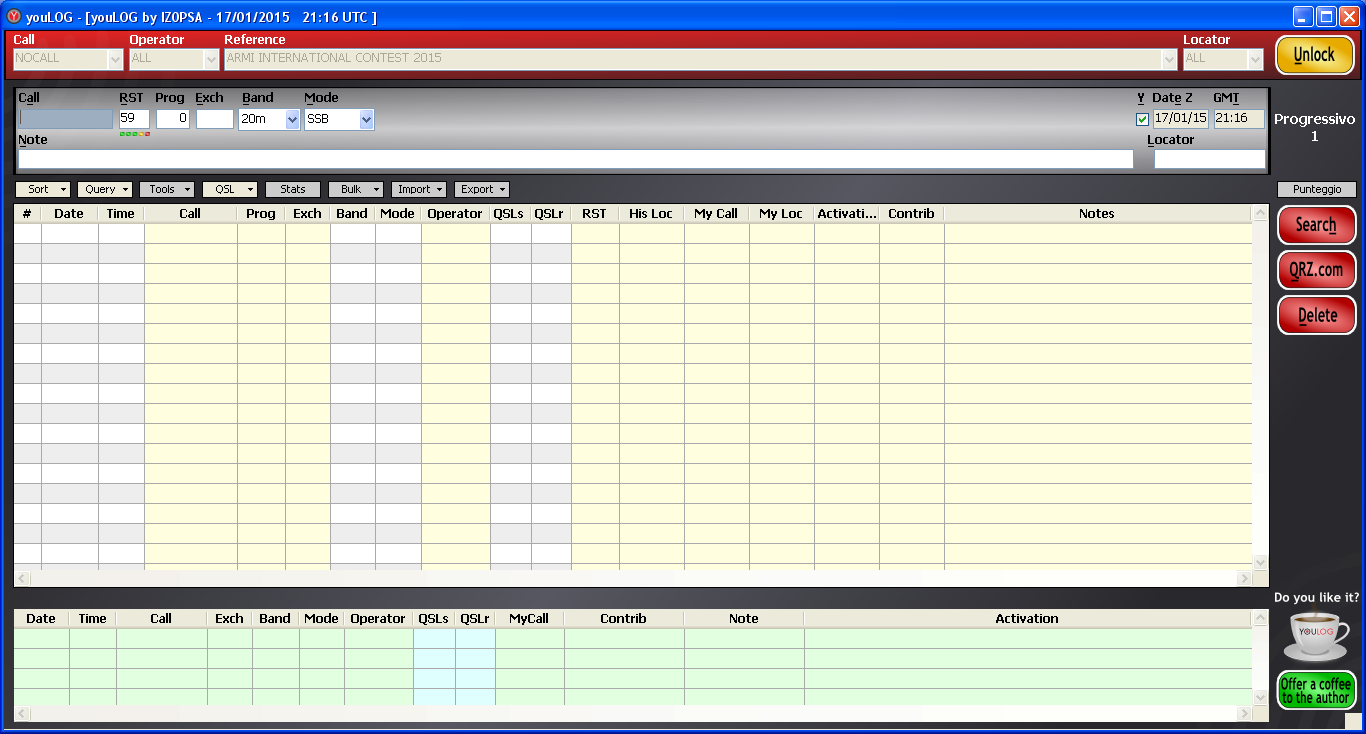Click the Call column header in main log
The width and height of the screenshot is (1366, 734).
pos(190,214)
